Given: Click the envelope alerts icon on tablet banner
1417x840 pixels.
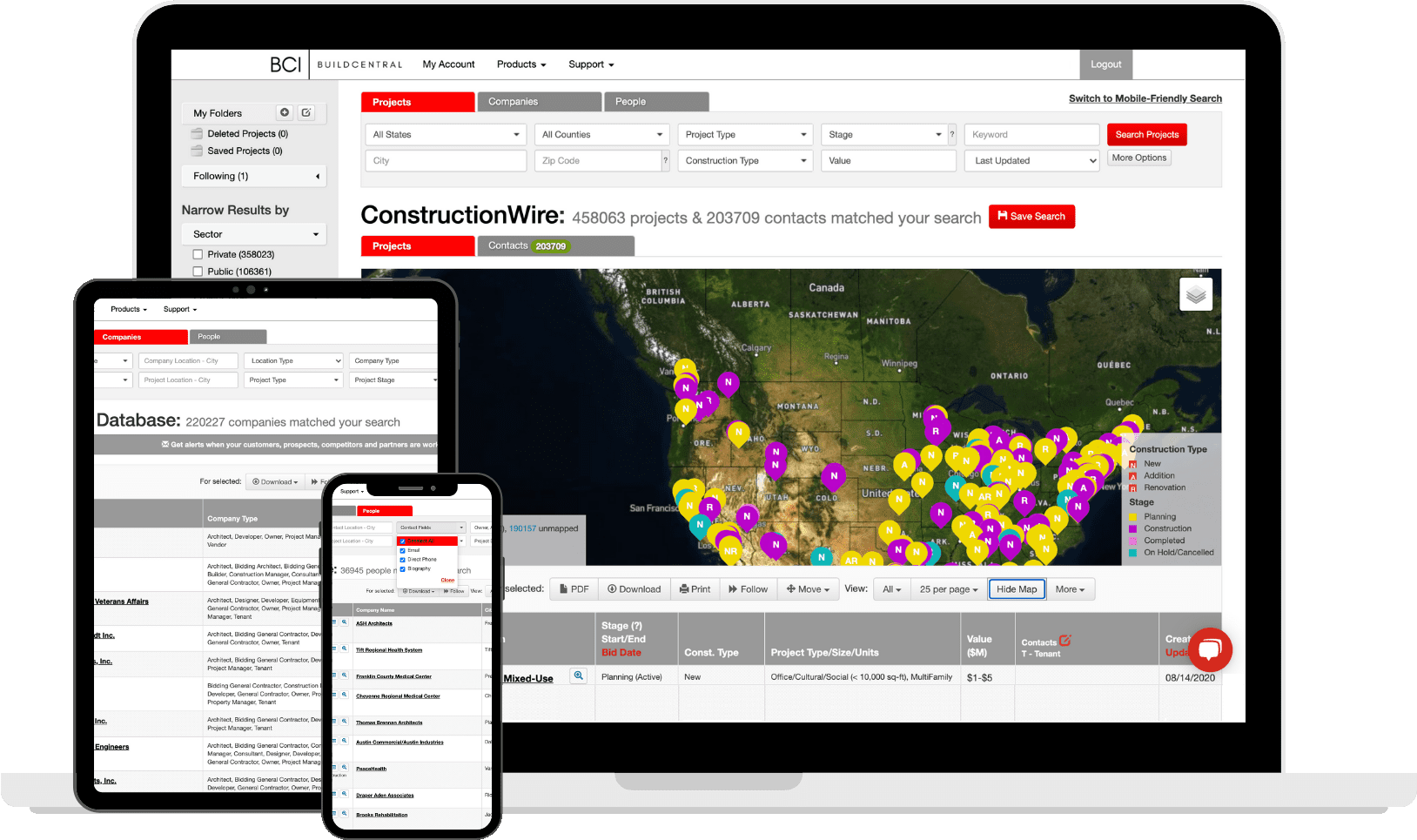Looking at the screenshot, I should (165, 444).
